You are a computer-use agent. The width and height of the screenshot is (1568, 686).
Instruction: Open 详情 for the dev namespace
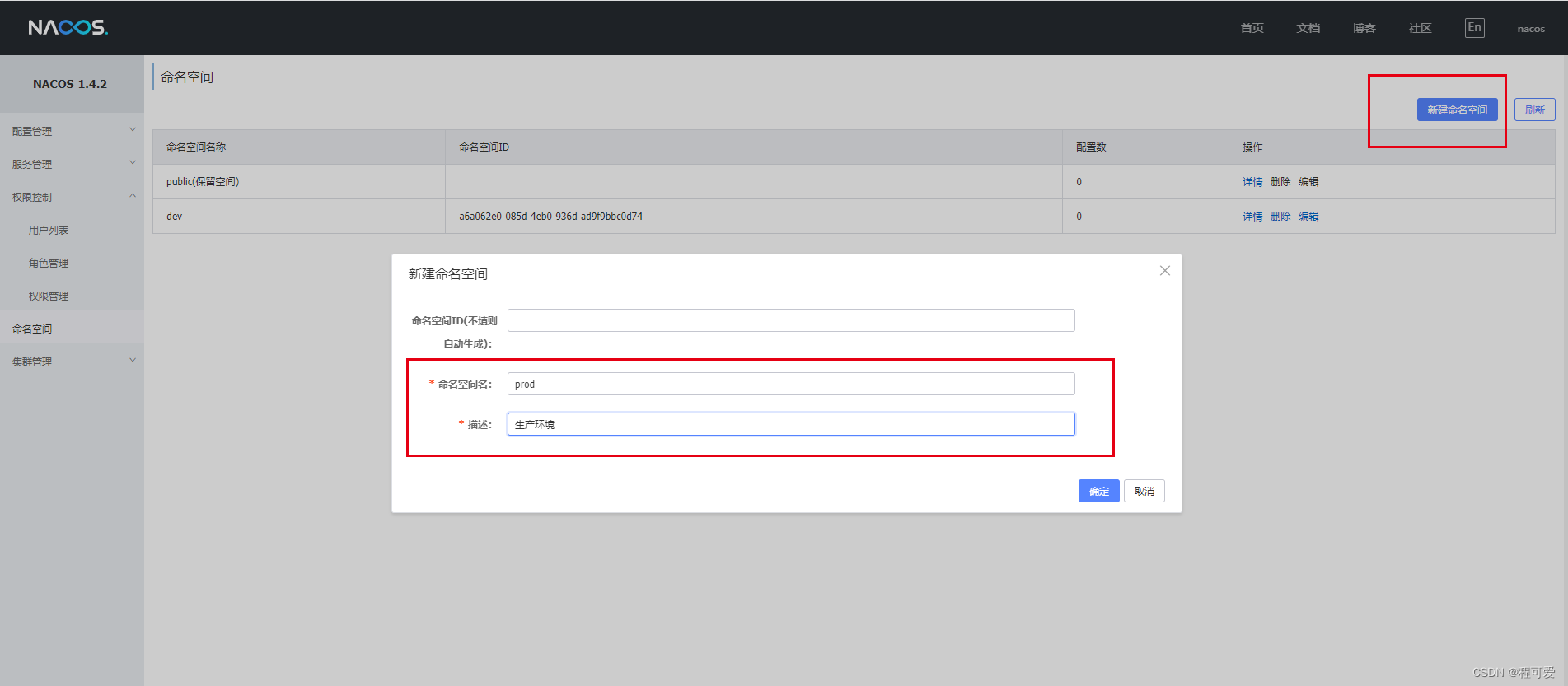click(1252, 217)
